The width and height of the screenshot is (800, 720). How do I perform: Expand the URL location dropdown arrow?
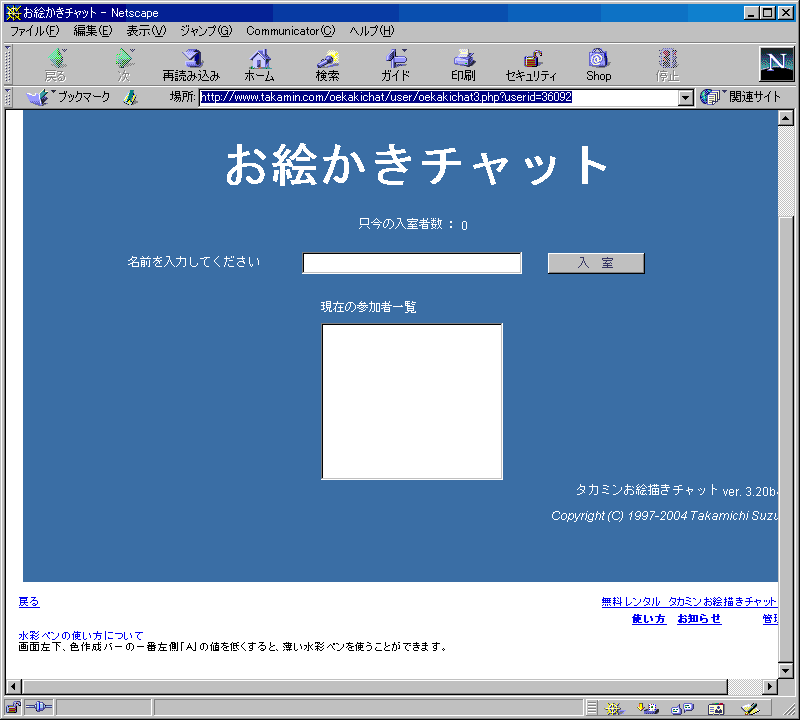686,97
